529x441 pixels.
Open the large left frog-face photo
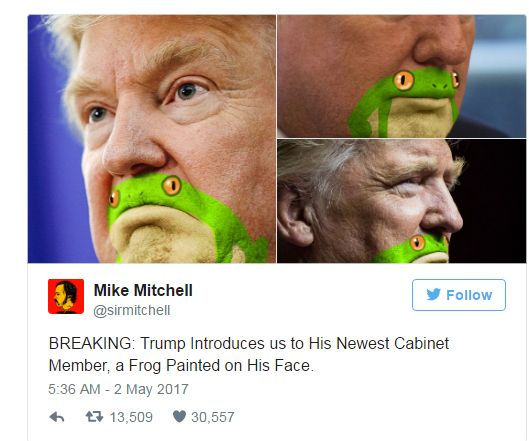click(152, 139)
